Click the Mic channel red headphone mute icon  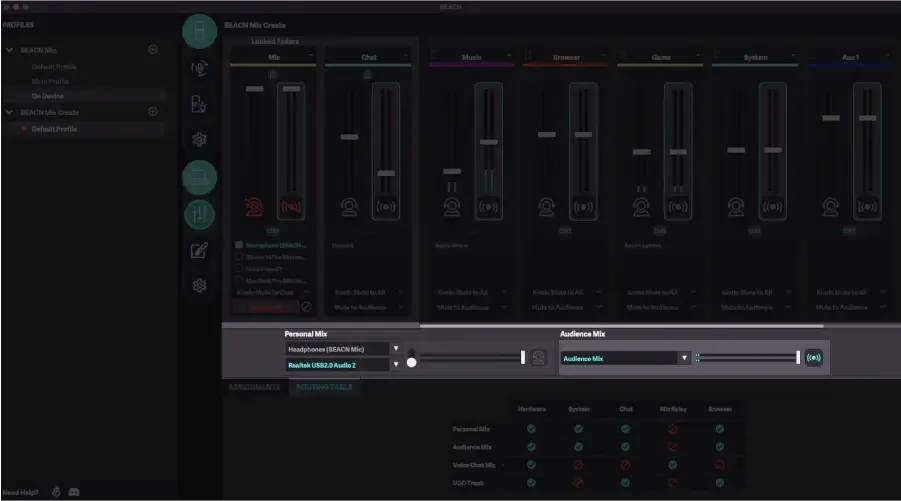click(255, 207)
